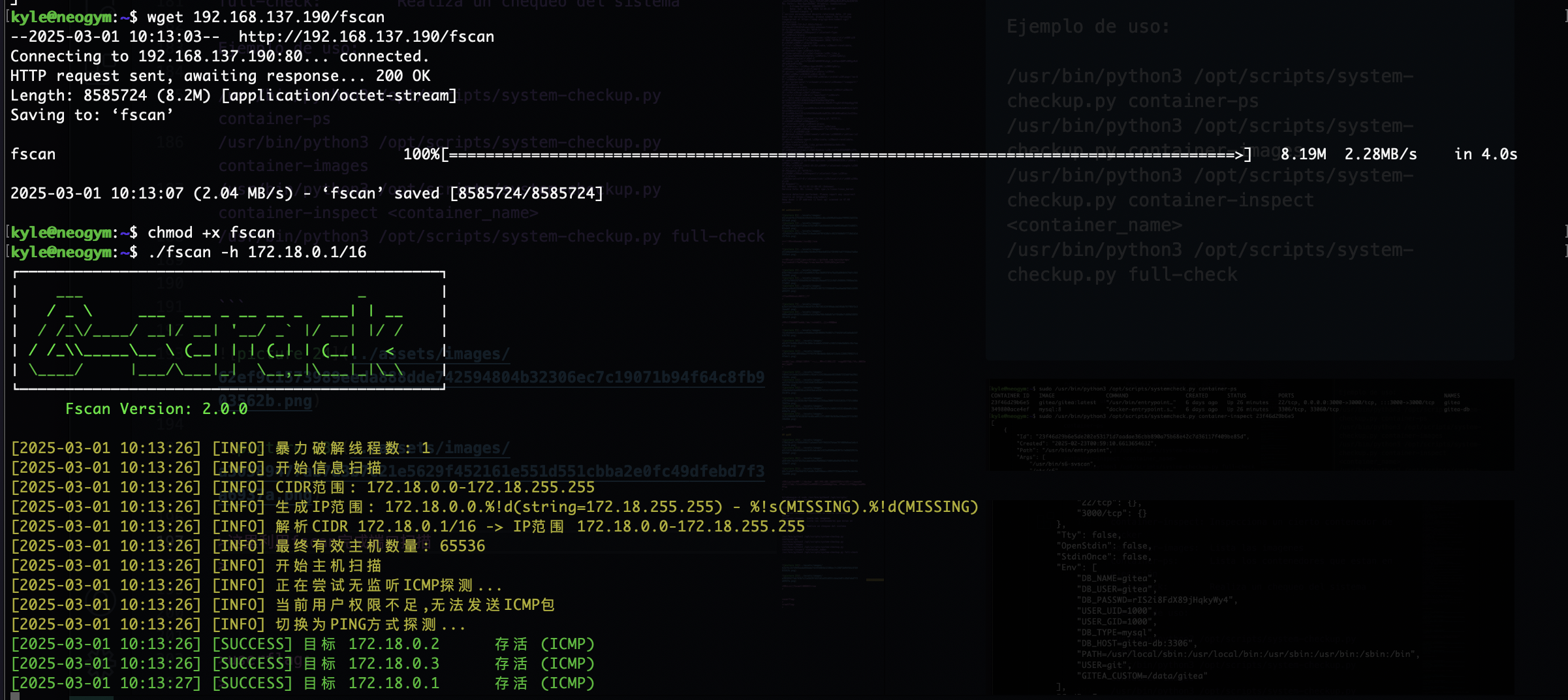Click the DB_PASSWD line in background JSON

point(1155,600)
